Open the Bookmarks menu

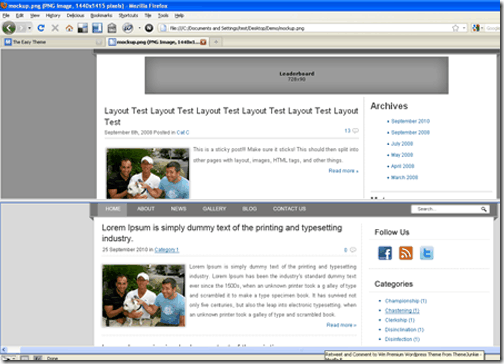[101, 15]
